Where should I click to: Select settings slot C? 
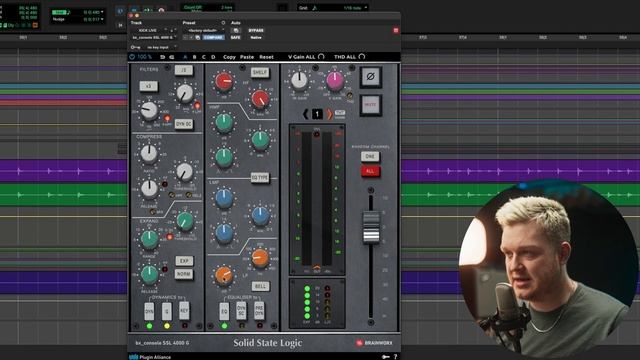click(204, 57)
